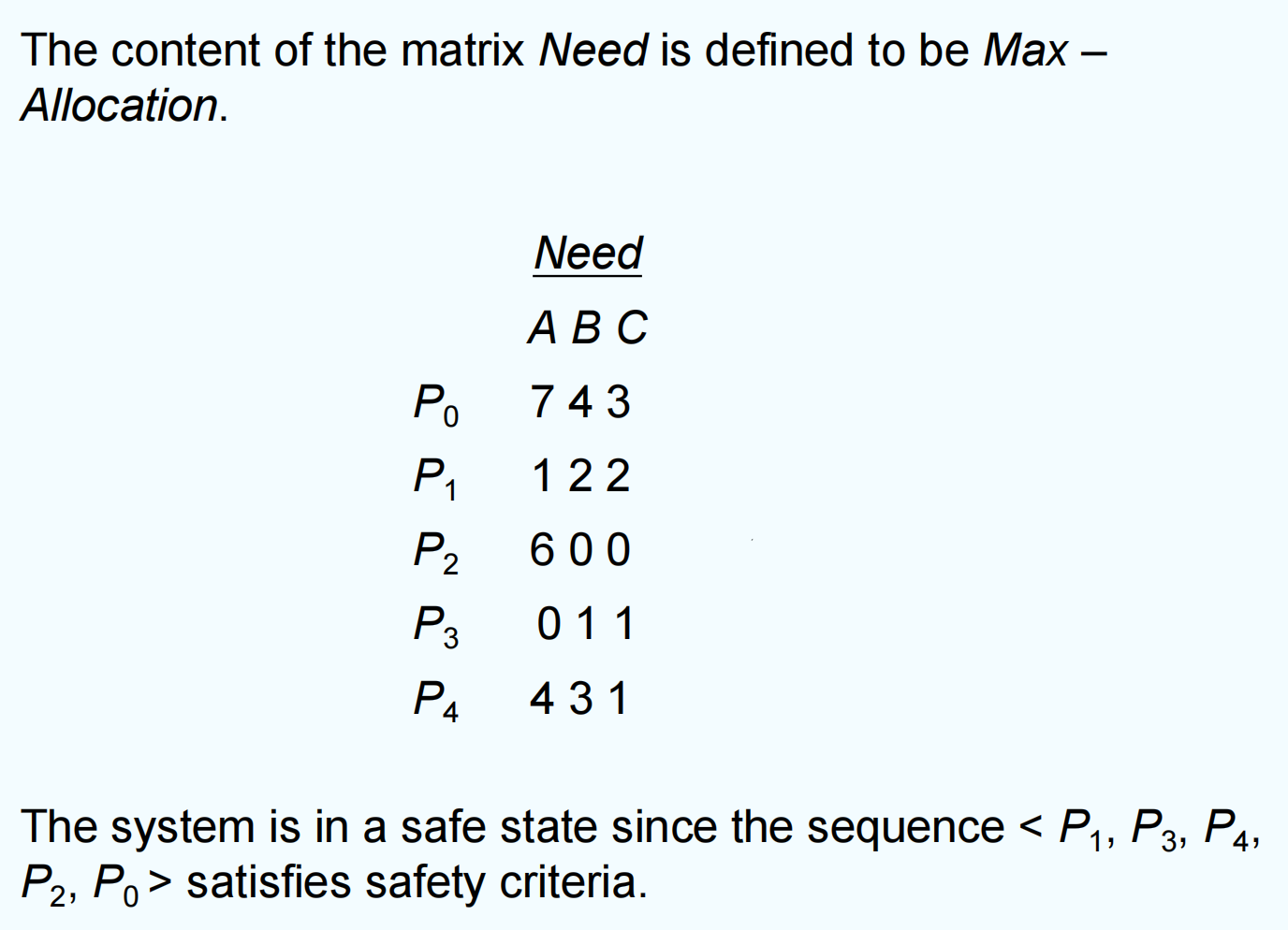Viewport: 1288px width, 930px height.
Task: Click the values 6 0 0
Action: (x=580, y=550)
